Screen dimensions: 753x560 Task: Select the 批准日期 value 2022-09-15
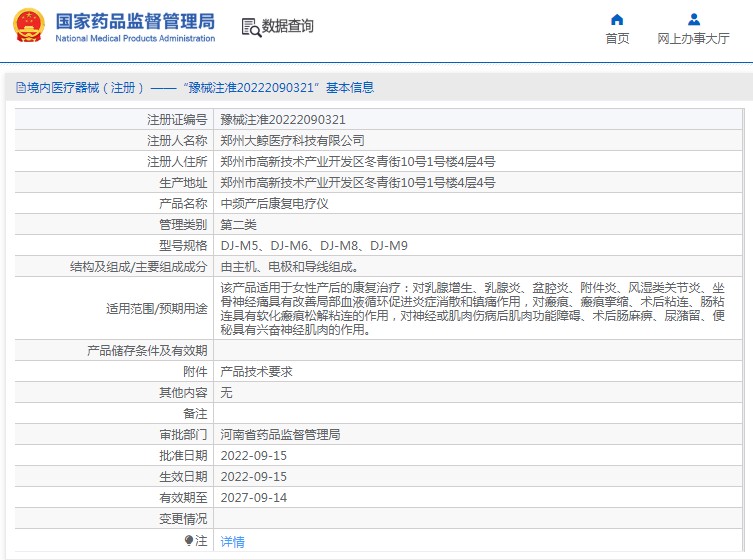click(254, 456)
